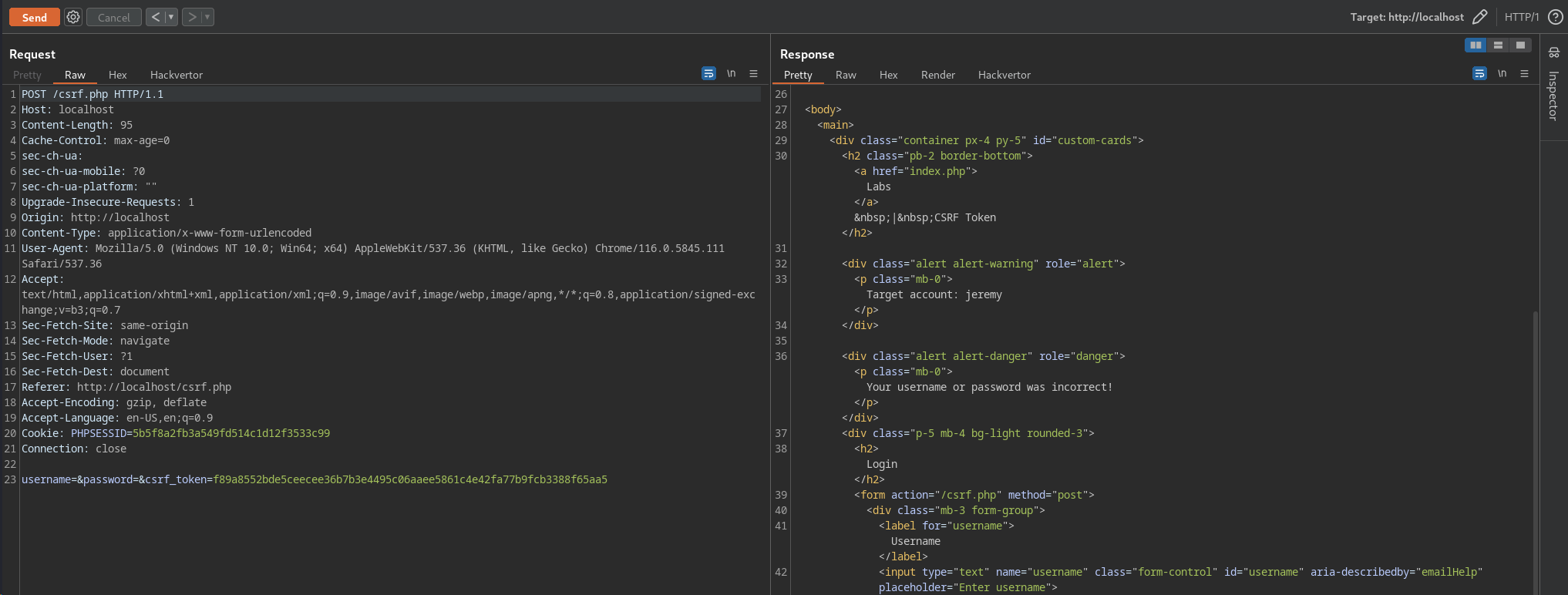
Task: Open the help question mark icon
Action: (x=1556, y=17)
